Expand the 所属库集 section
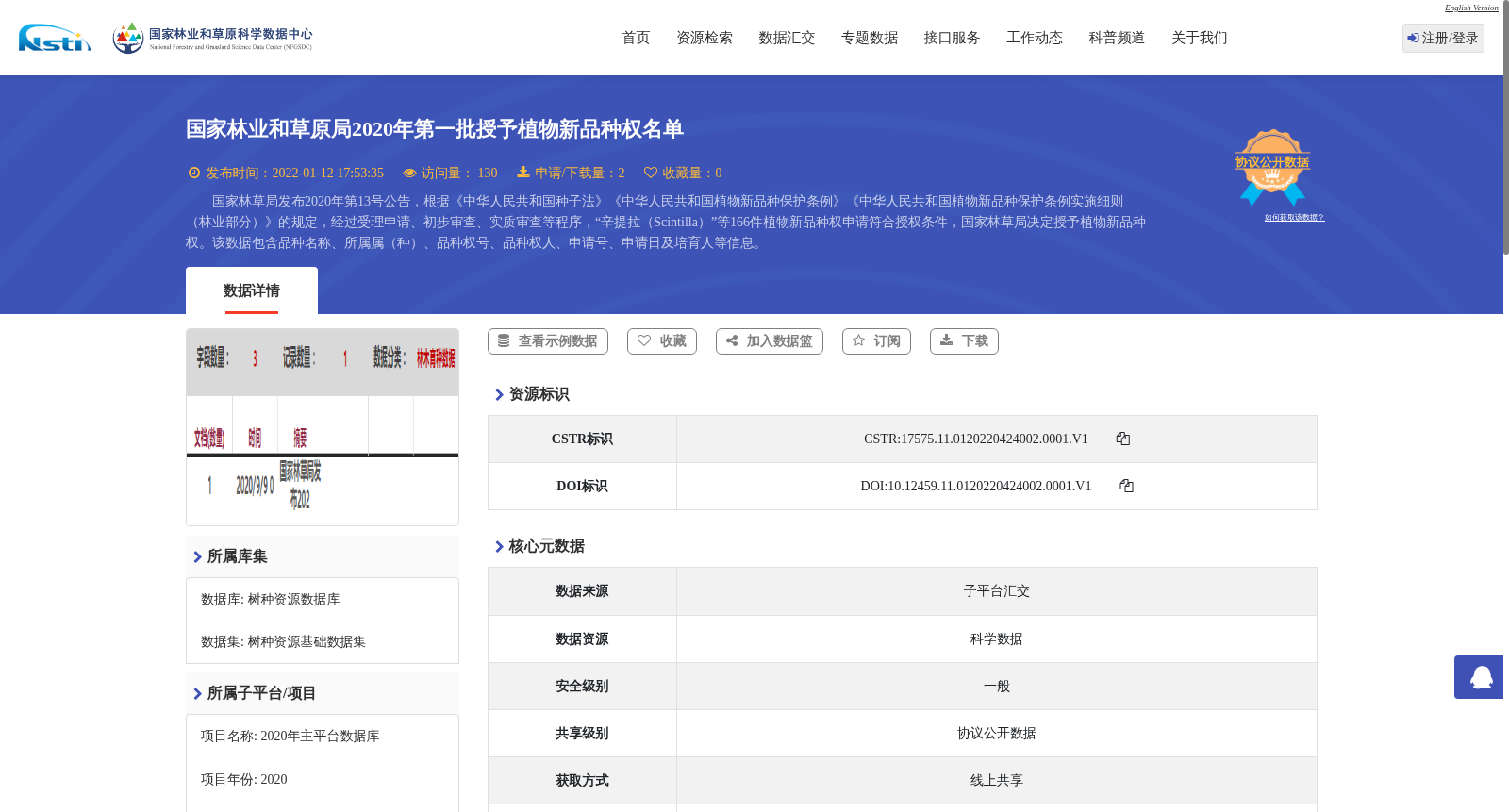The image size is (1509, 812). [323, 556]
